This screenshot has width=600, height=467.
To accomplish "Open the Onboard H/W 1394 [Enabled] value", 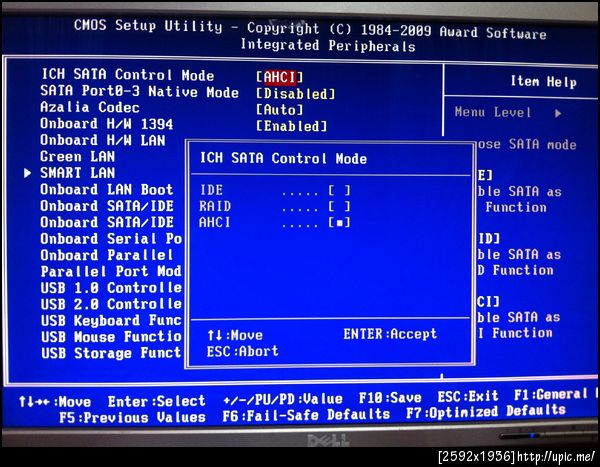I will (292, 126).
